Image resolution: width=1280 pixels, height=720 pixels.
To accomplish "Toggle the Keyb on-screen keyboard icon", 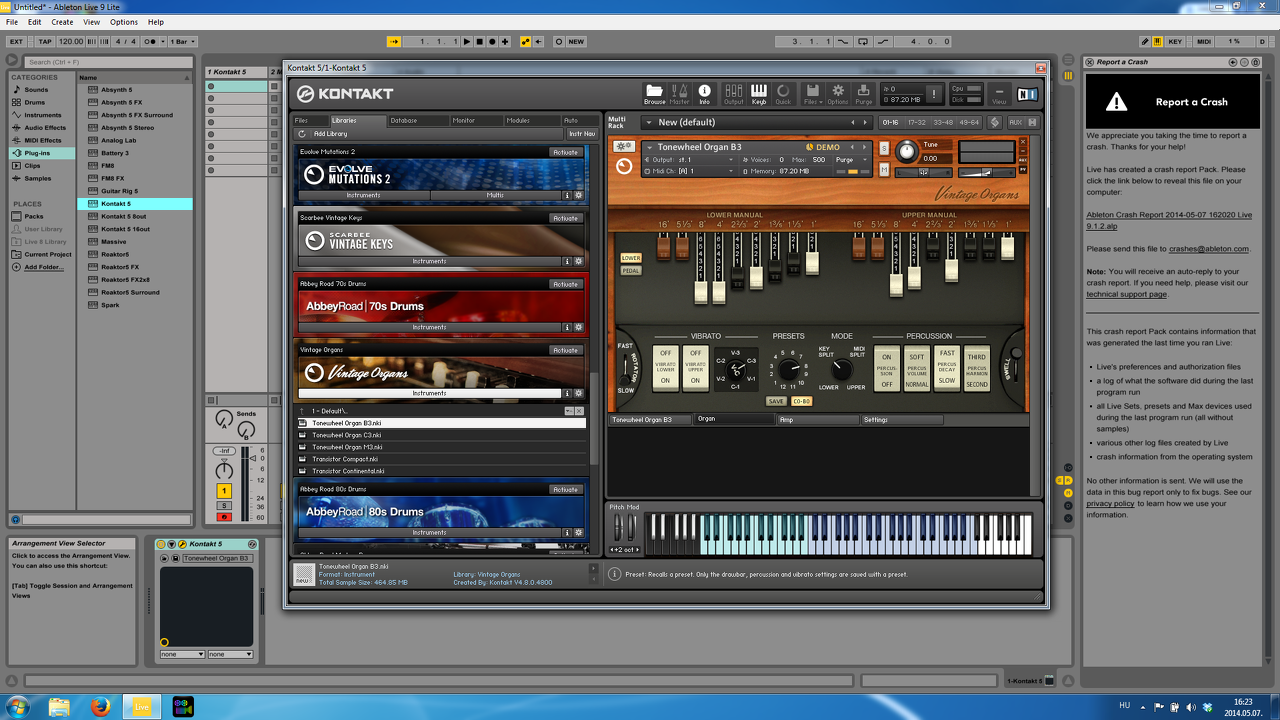I will [759, 94].
